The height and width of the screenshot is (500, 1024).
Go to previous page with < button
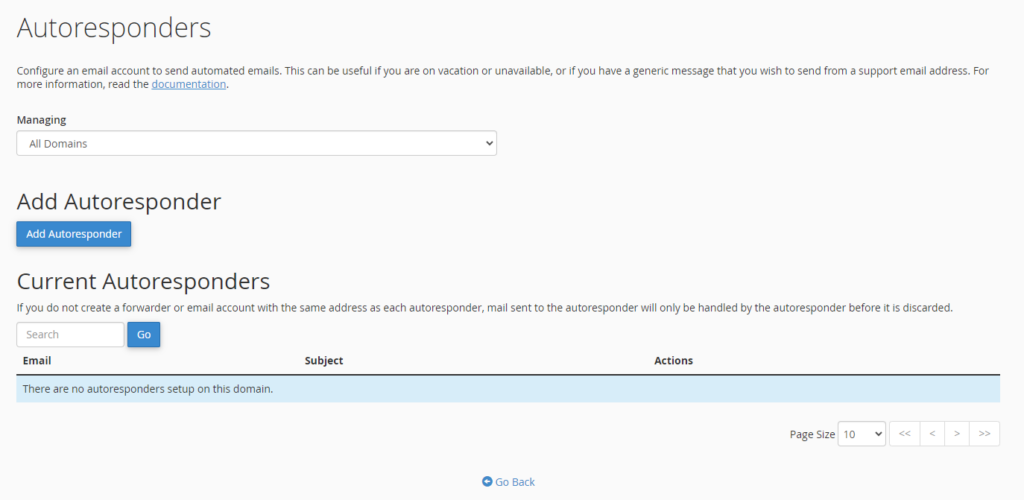(x=932, y=434)
